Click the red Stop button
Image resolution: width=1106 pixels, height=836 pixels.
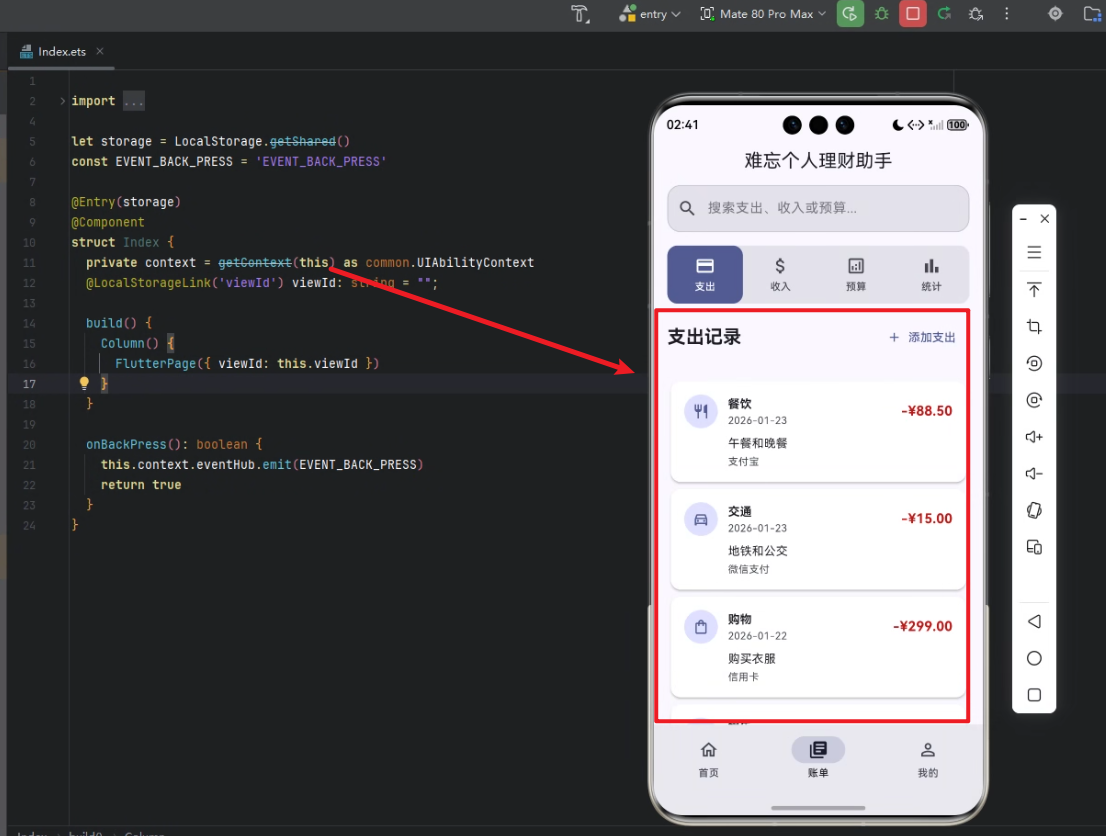coord(912,14)
